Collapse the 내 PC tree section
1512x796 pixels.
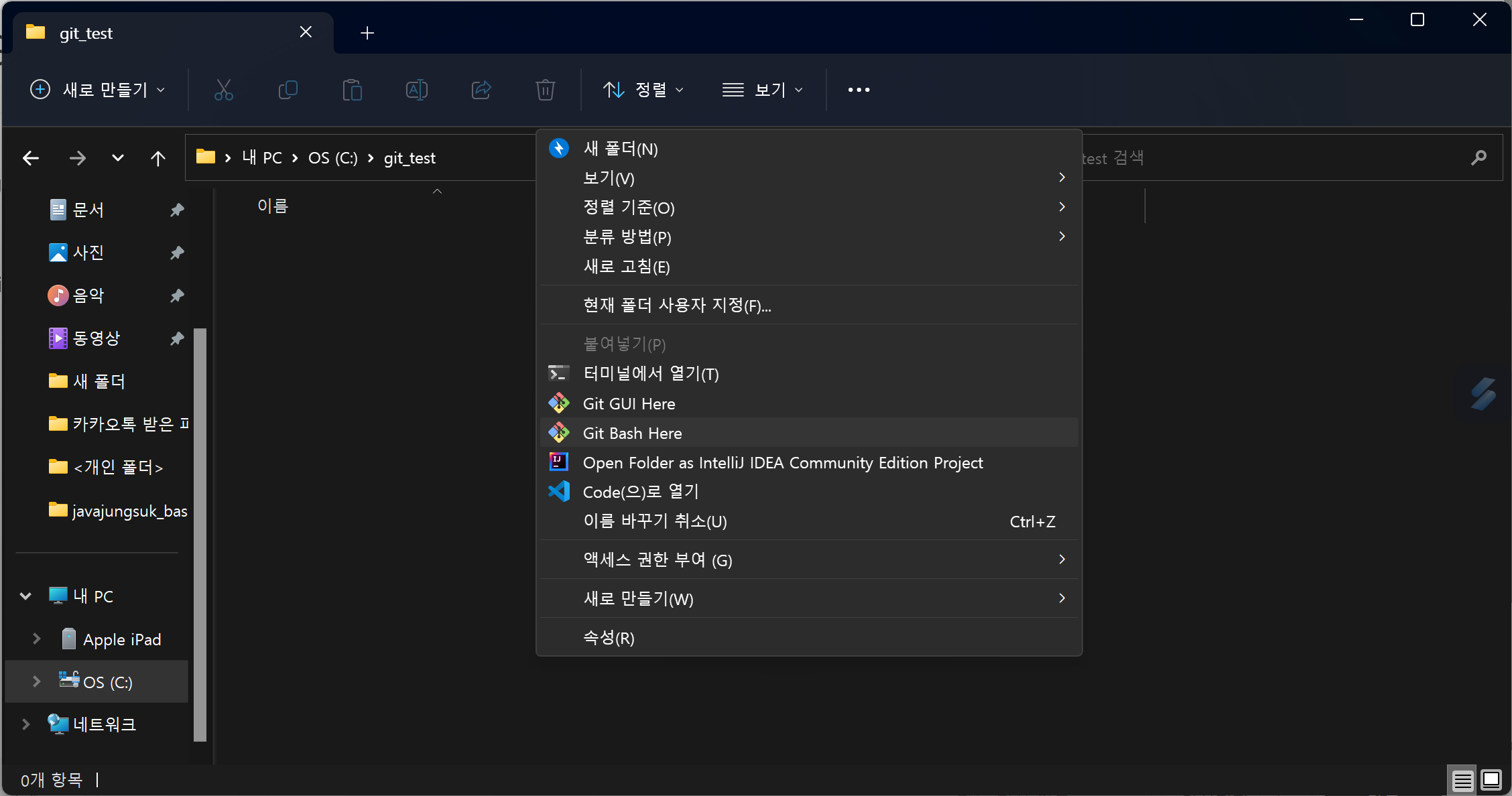[x=25, y=596]
